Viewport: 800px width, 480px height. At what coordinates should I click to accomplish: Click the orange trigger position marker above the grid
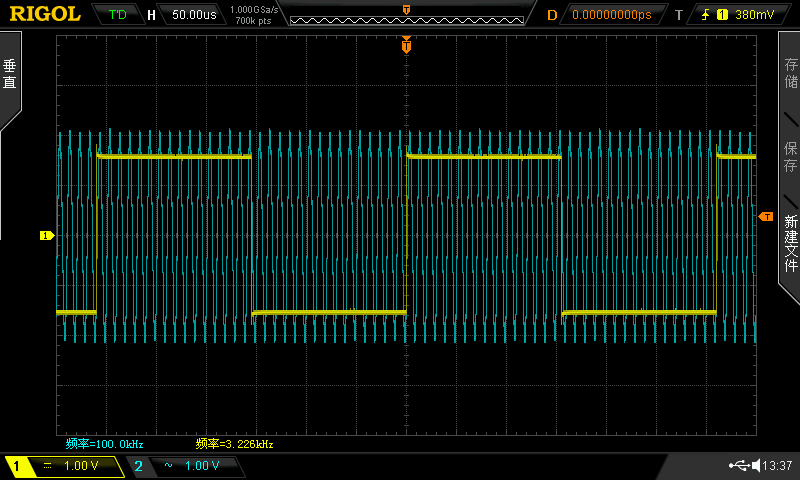pos(406,45)
